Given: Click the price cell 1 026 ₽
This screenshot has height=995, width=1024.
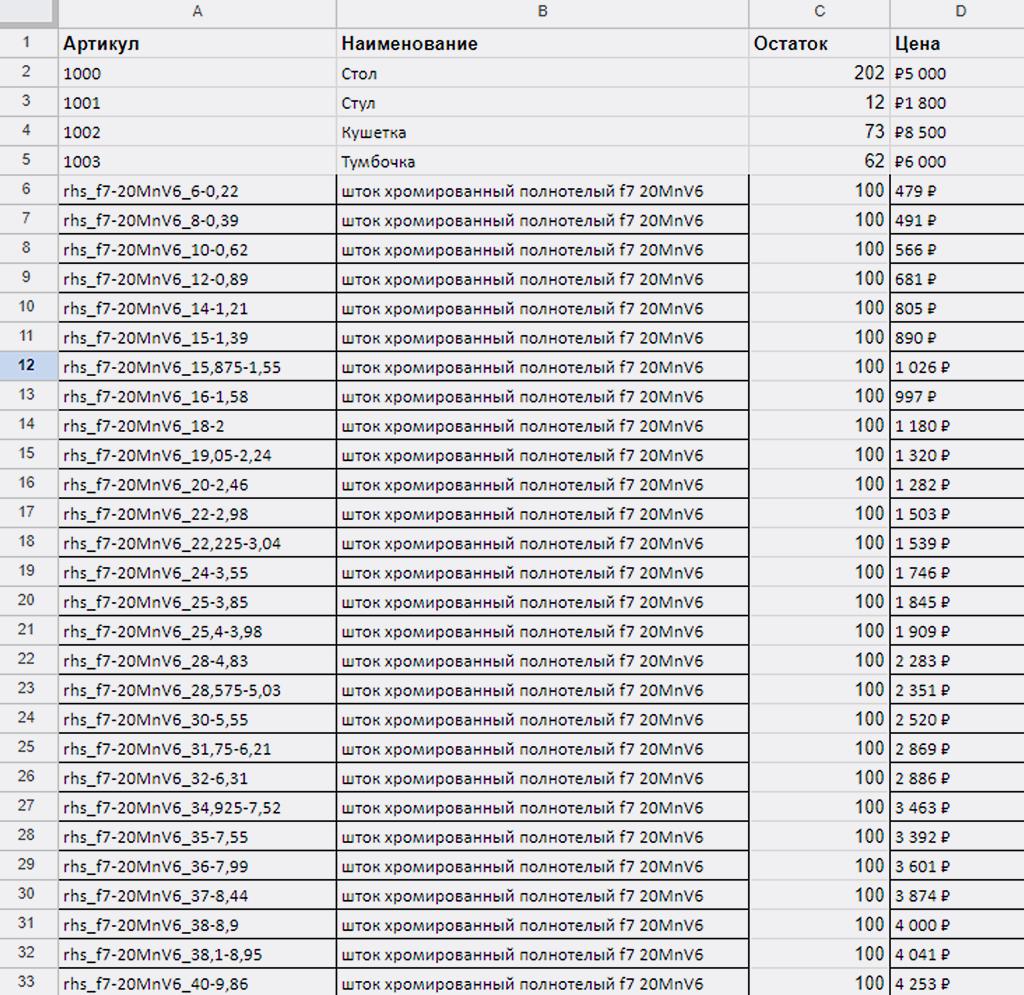Looking at the screenshot, I should (957, 366).
